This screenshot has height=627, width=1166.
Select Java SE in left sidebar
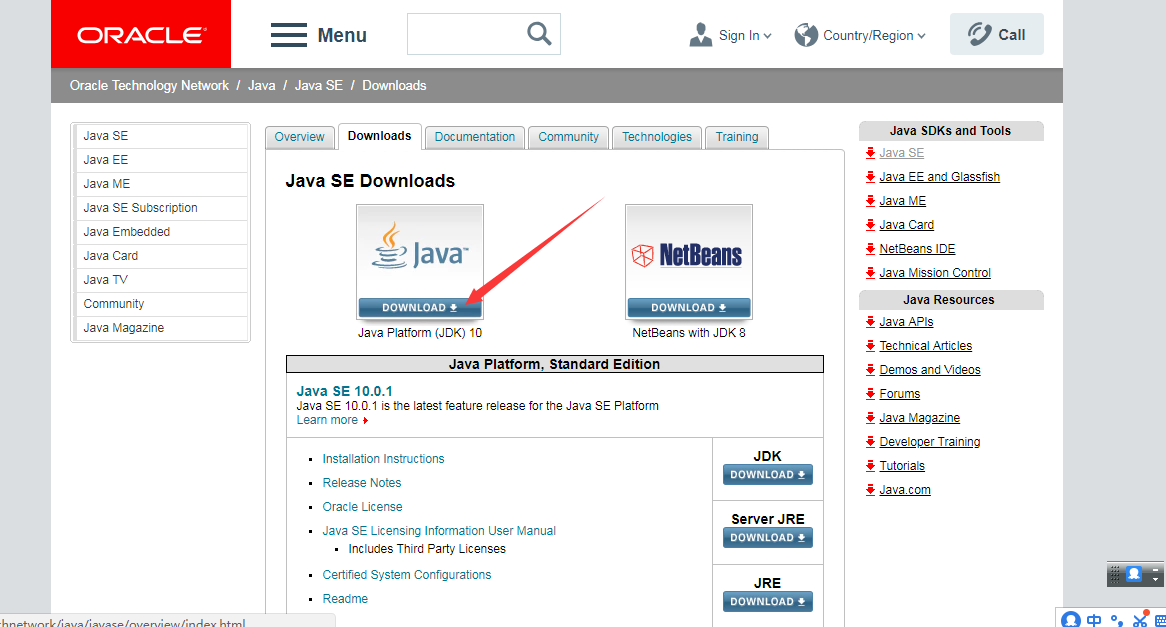click(x=161, y=136)
